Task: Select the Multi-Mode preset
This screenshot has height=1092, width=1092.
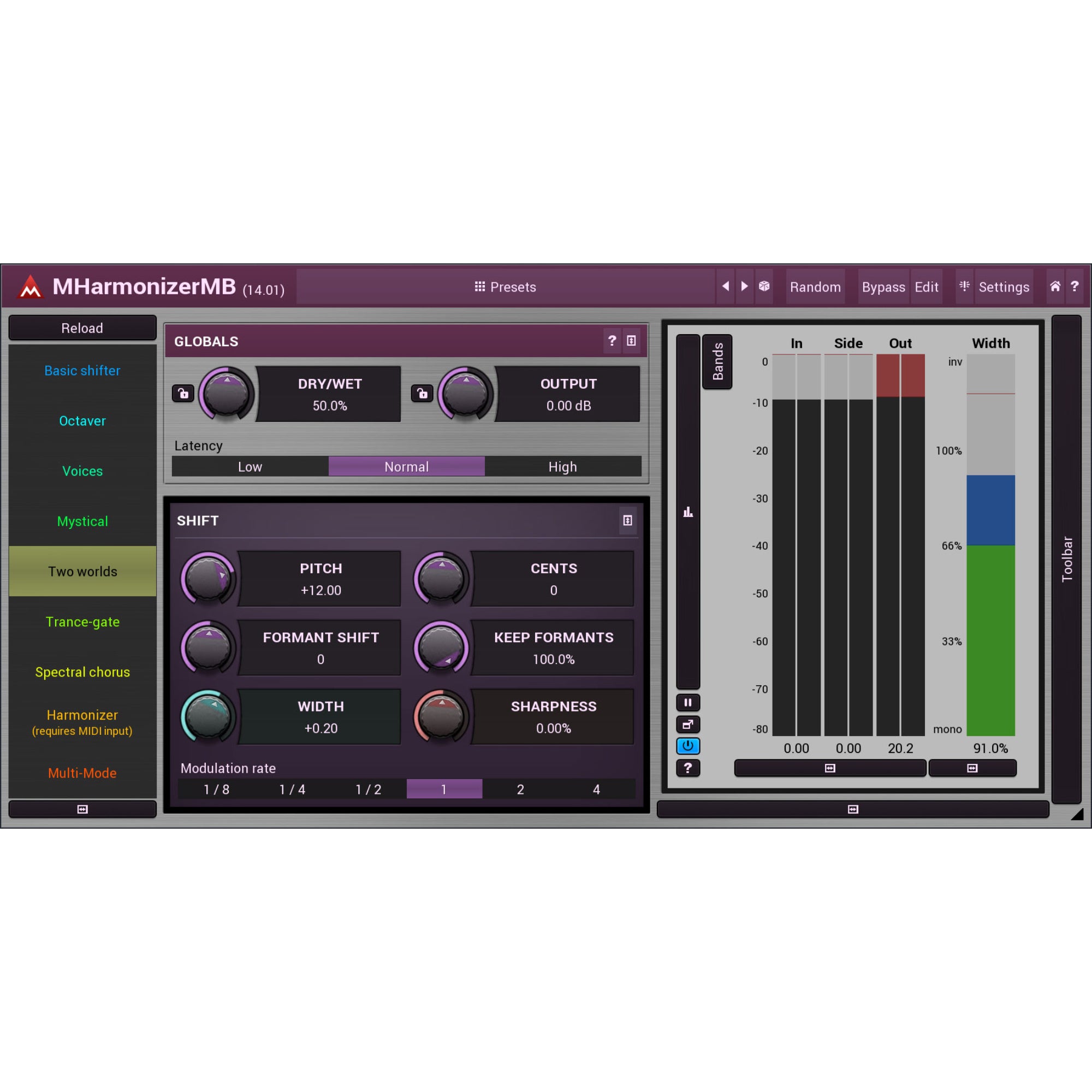Action: coord(82,773)
